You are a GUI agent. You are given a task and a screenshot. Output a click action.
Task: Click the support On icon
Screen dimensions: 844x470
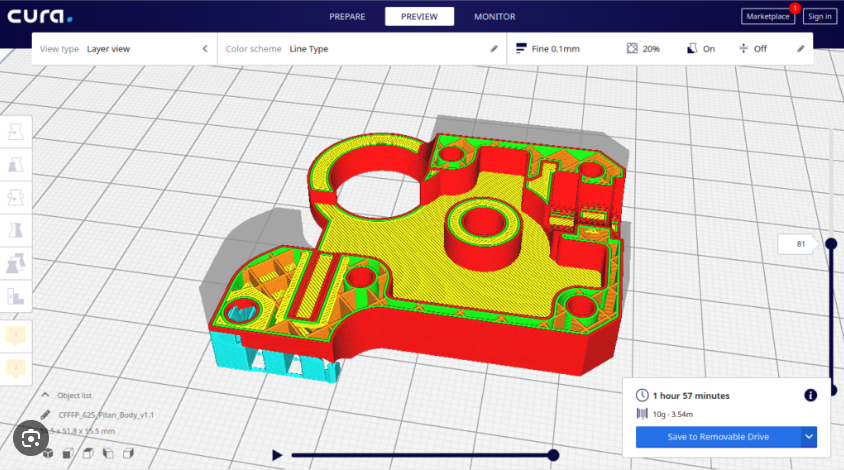coord(692,48)
